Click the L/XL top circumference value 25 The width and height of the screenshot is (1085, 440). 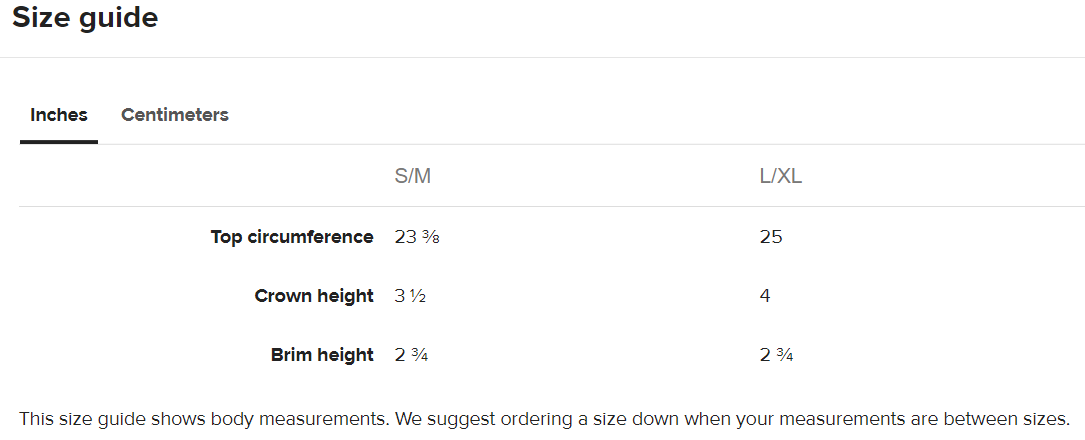pyautogui.click(x=771, y=237)
